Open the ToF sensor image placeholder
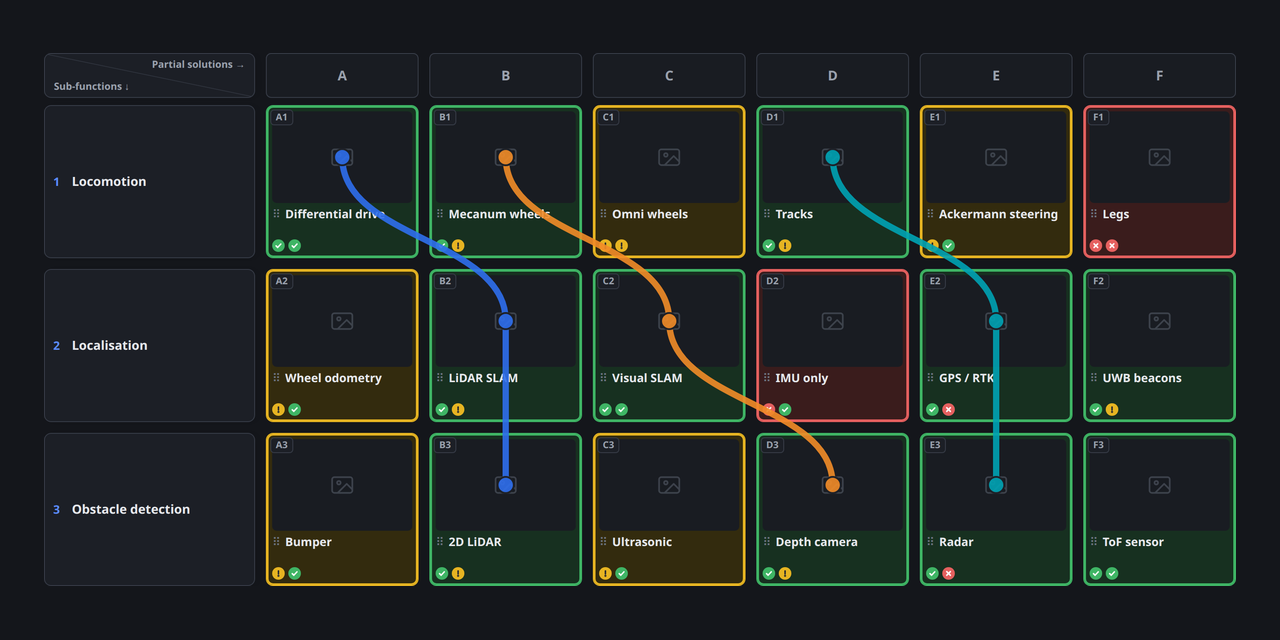 (x=1159, y=485)
